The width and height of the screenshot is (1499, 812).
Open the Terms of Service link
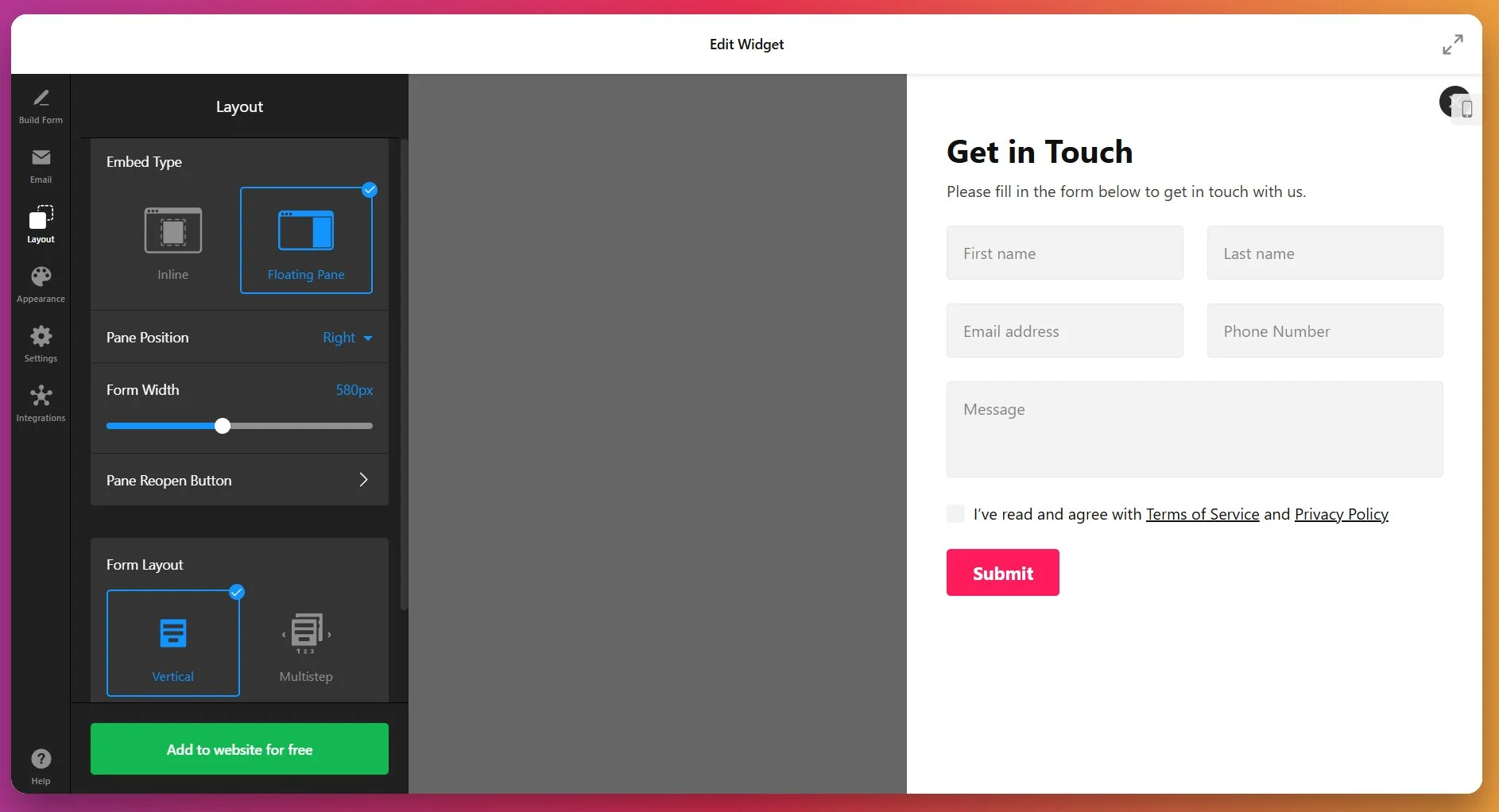point(1202,514)
